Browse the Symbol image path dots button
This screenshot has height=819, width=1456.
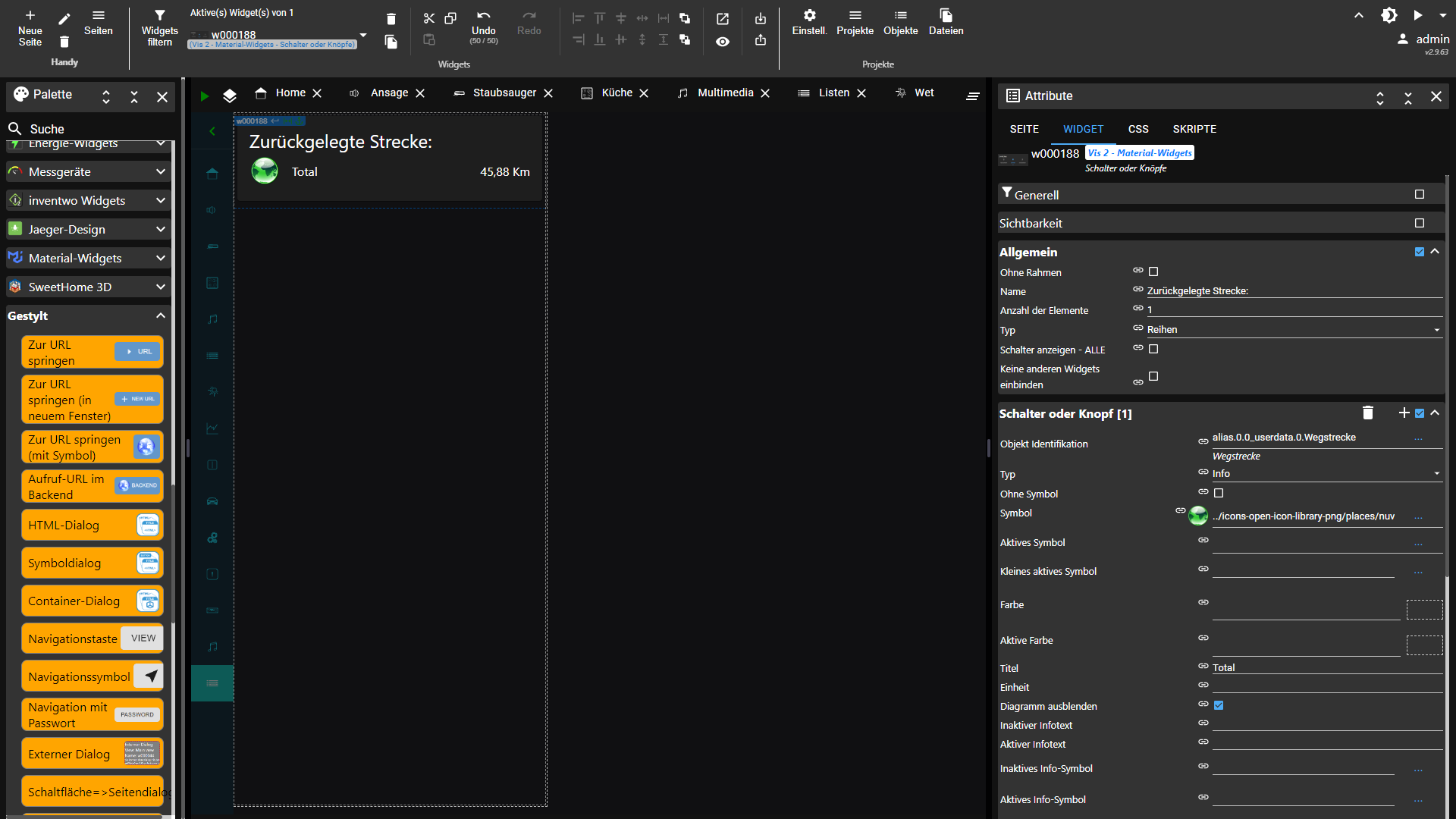pos(1418,517)
